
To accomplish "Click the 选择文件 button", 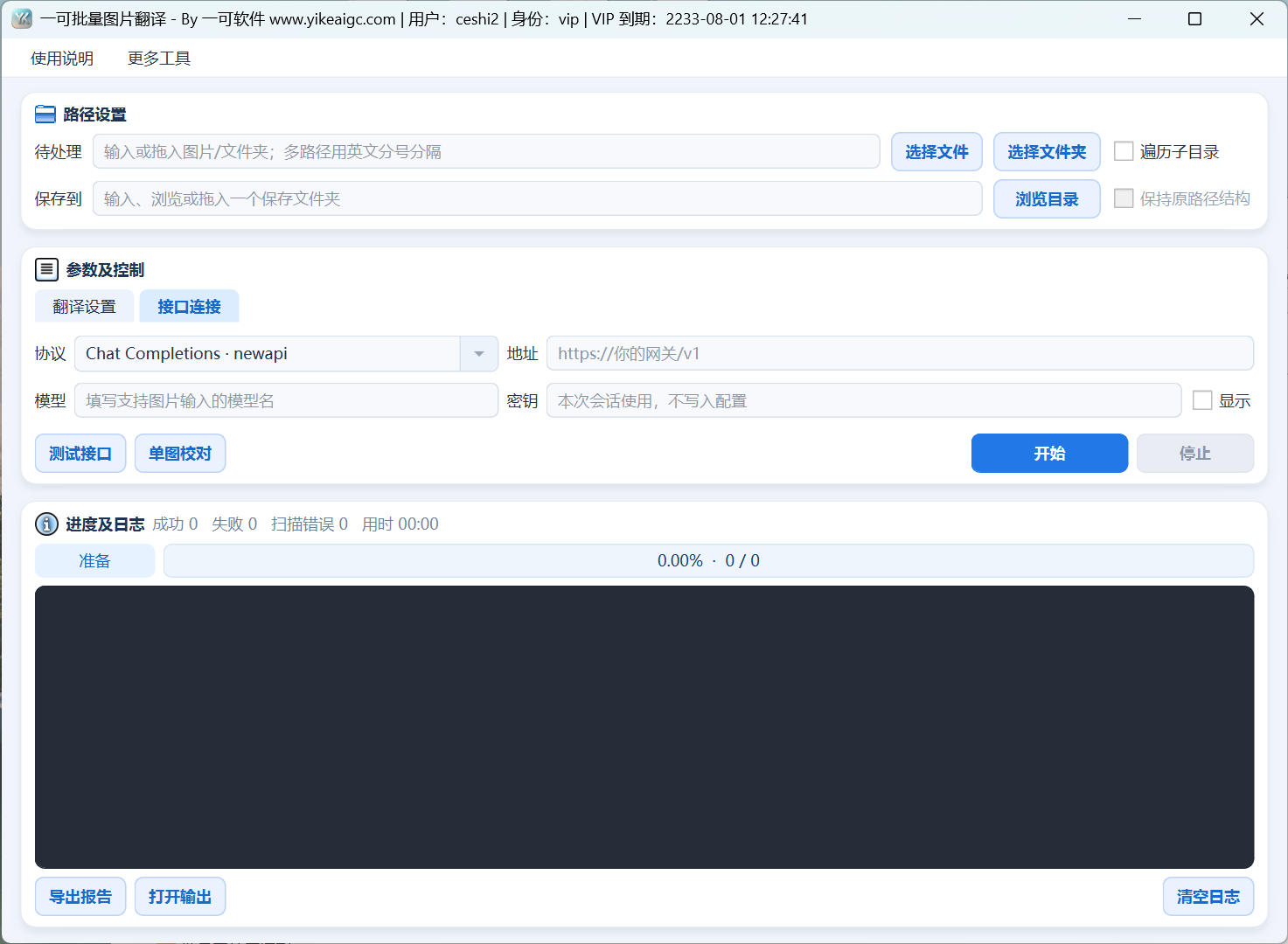I will (936, 152).
